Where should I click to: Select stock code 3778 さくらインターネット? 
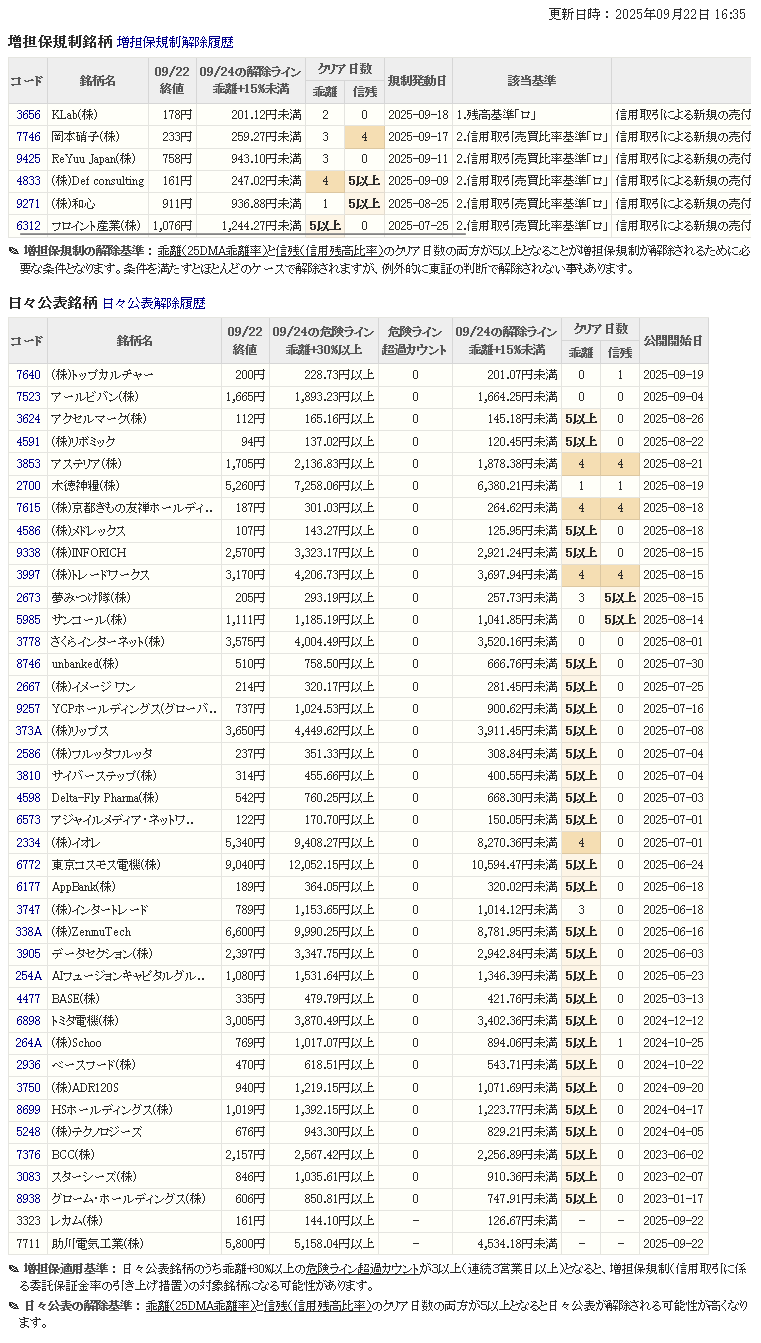(x=28, y=641)
